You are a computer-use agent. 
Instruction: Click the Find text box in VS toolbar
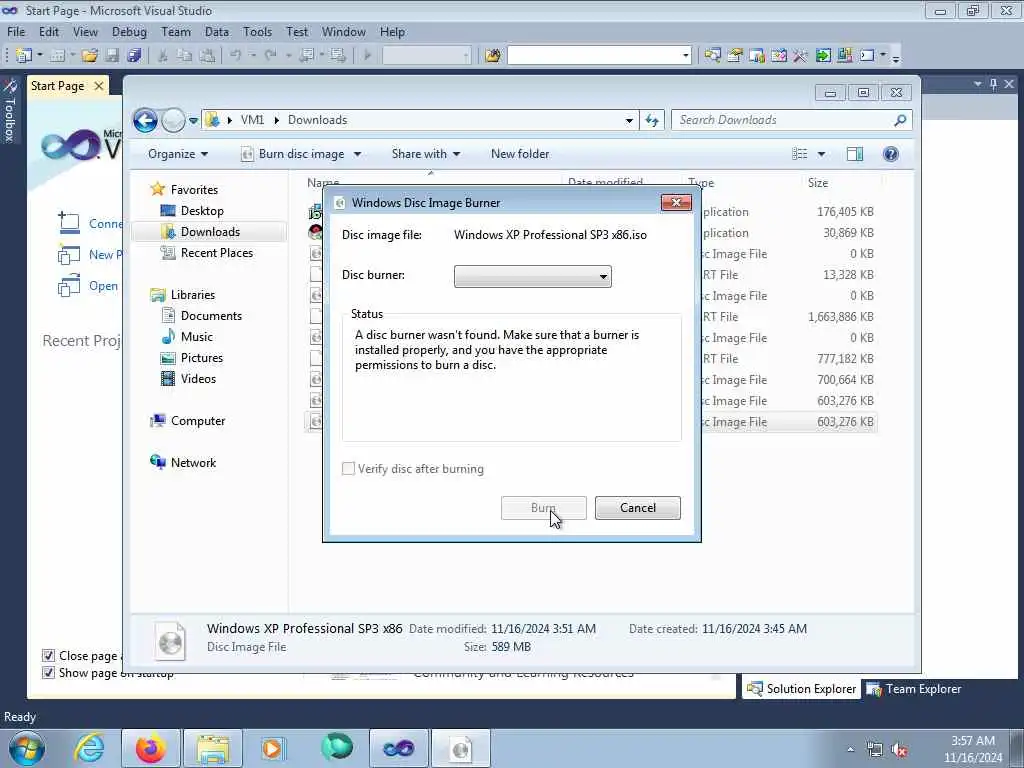(594, 56)
